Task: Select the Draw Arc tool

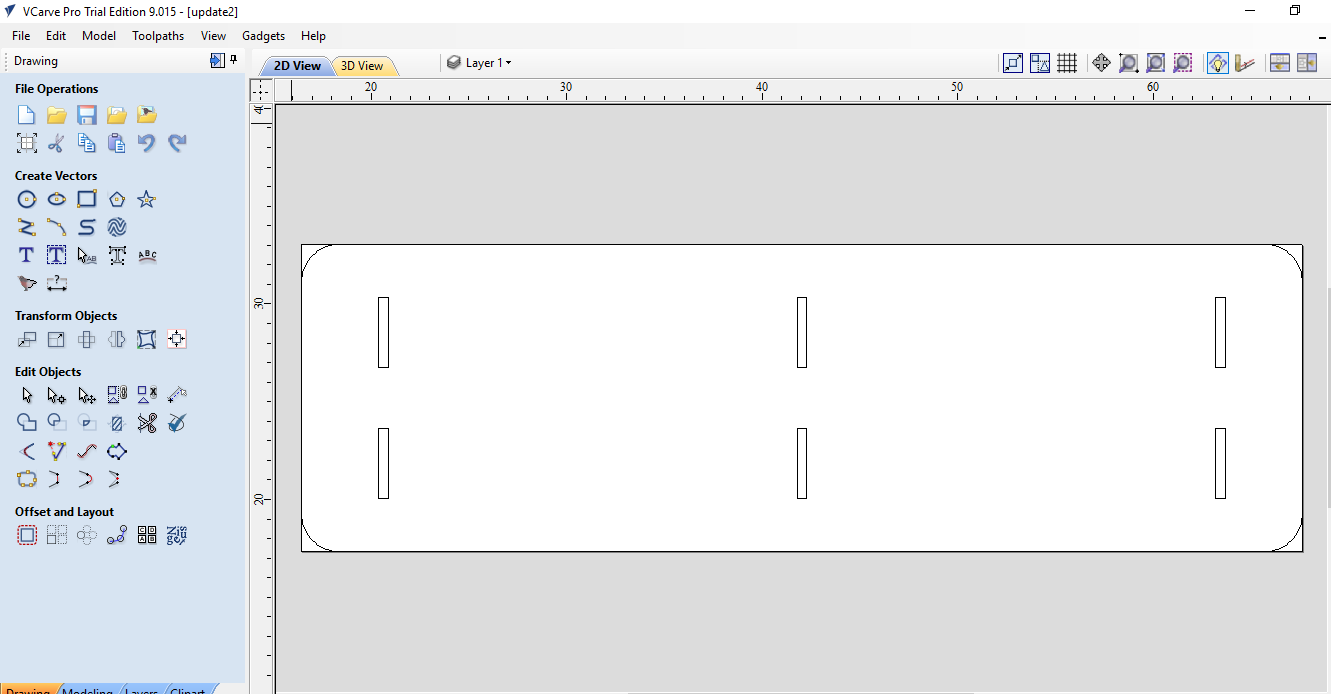Action: click(x=57, y=227)
